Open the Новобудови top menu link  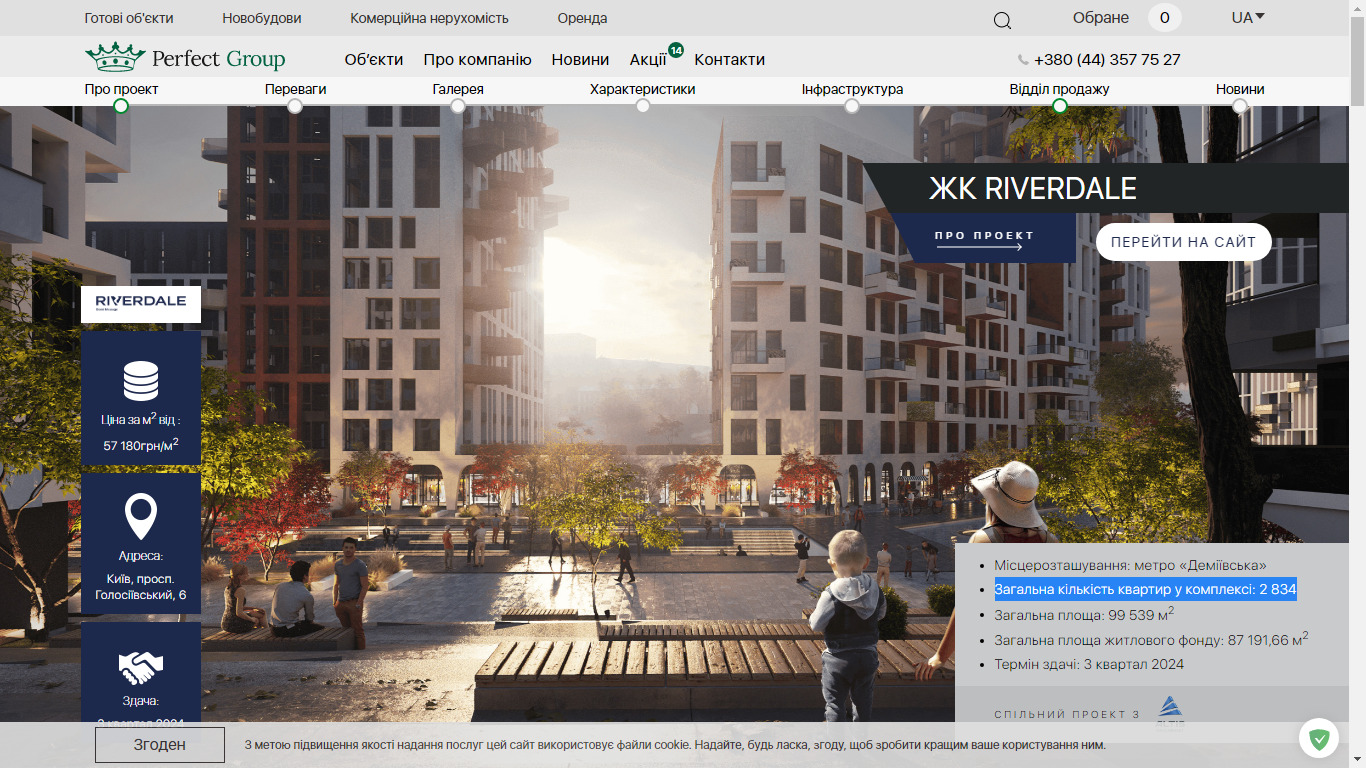262,18
